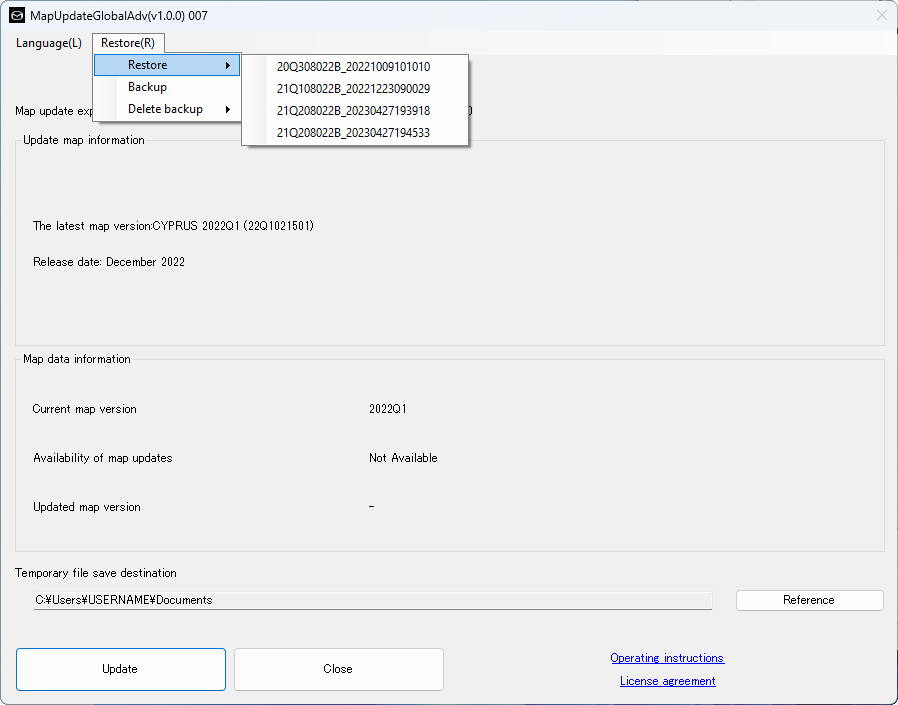Image resolution: width=898 pixels, height=705 pixels.
Task: Click the MapUpdateGlobalAdv app icon in title bar
Action: tap(17, 16)
